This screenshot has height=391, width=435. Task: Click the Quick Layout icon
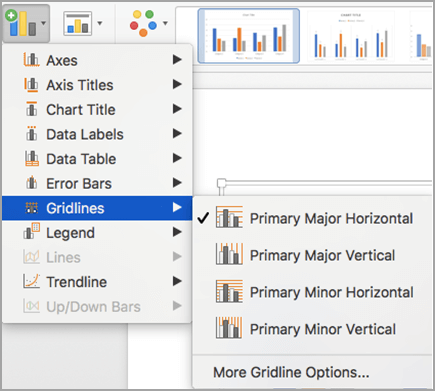coord(78,23)
